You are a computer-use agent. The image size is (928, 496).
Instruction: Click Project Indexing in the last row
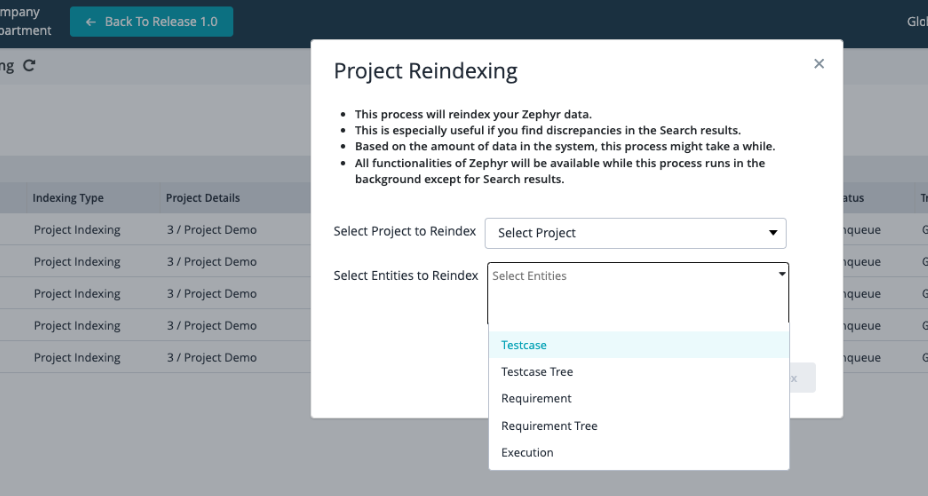click(77, 358)
